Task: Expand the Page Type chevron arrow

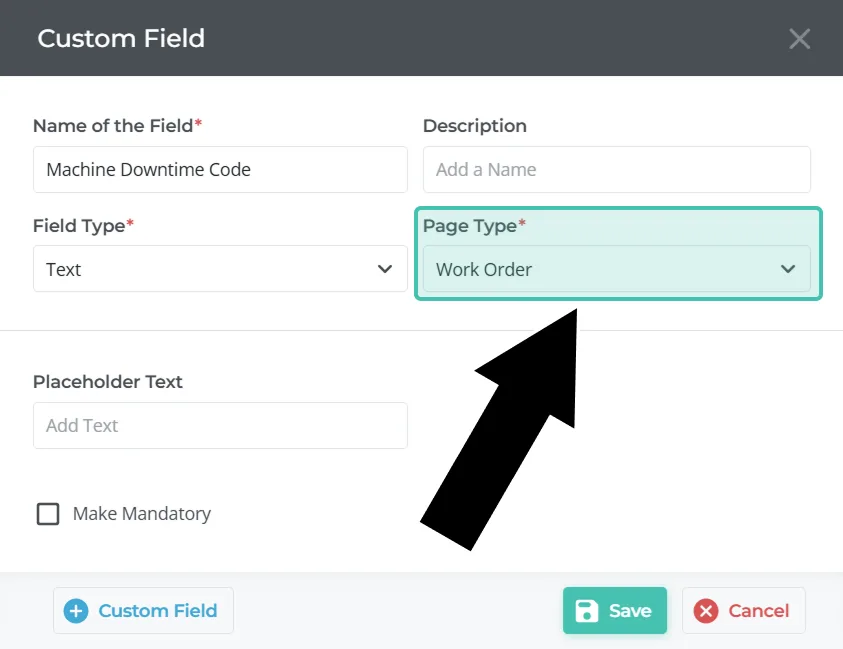Action: pos(788,269)
